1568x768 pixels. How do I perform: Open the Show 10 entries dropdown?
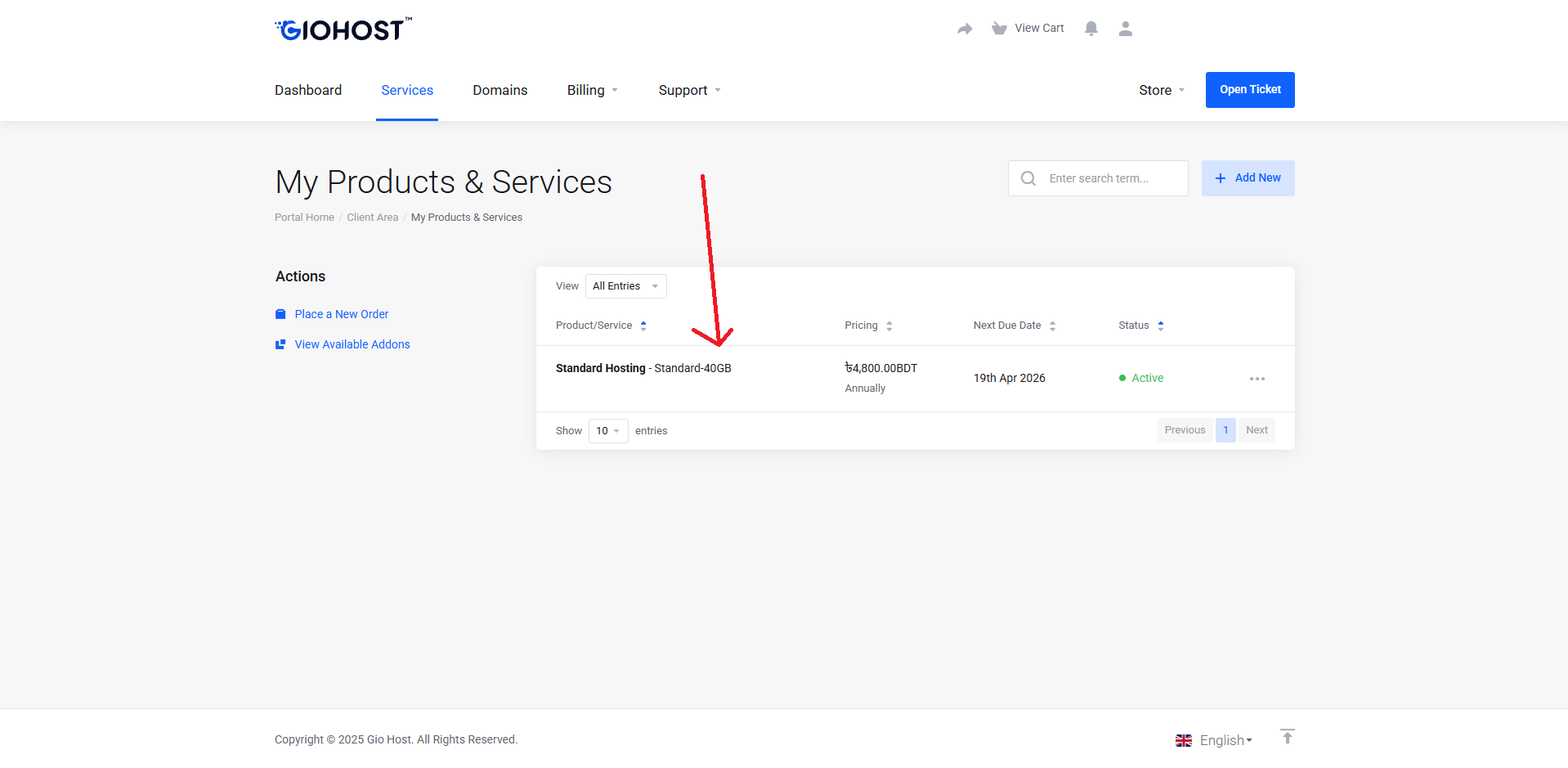(608, 431)
